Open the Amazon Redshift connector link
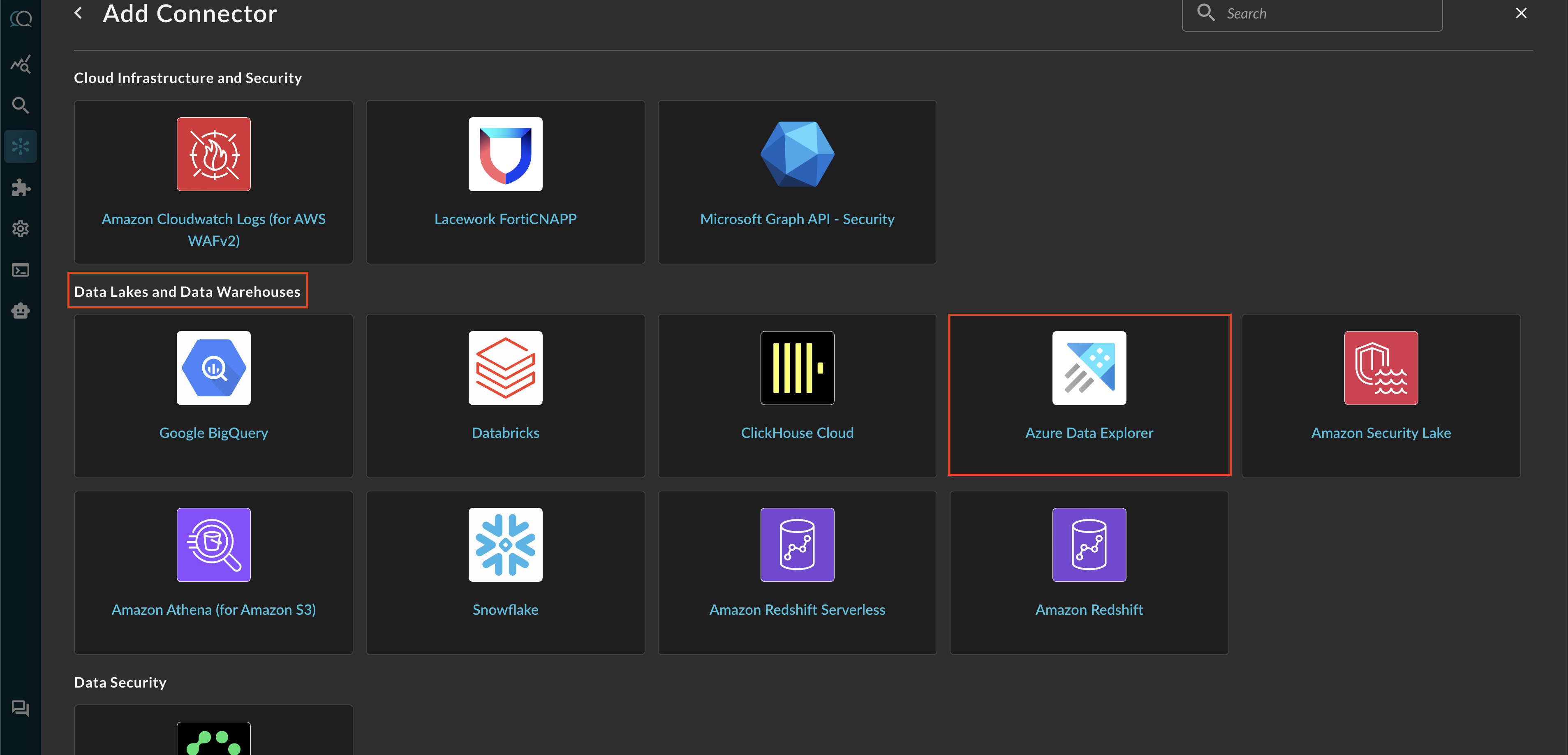This screenshot has width=1568, height=755. 1089,609
